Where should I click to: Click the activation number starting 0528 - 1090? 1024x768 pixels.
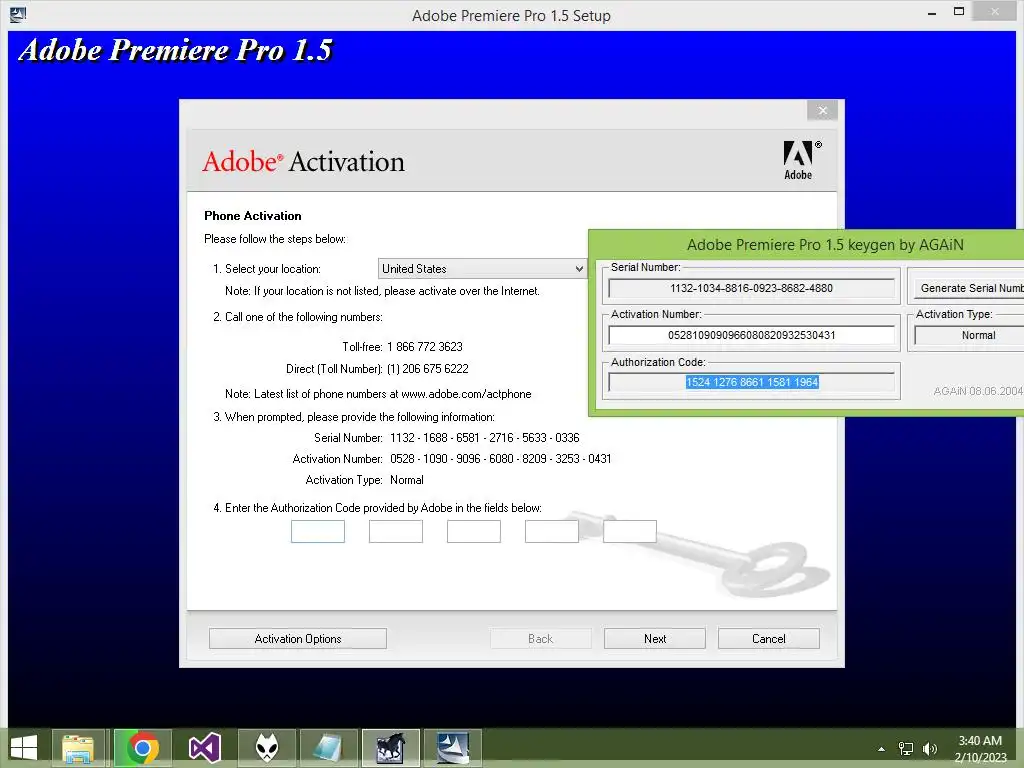pos(501,458)
